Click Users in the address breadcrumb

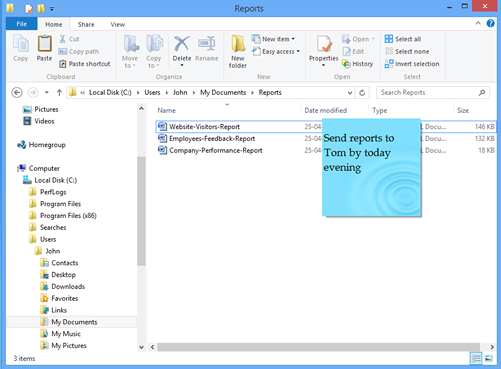(152, 92)
